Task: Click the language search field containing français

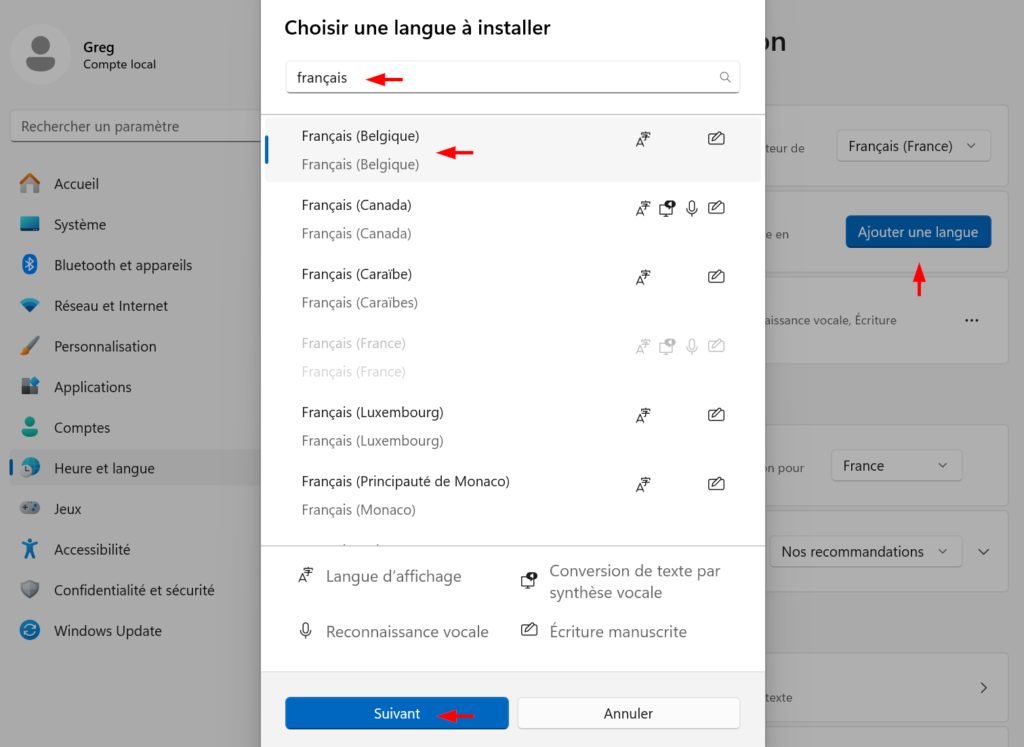Action: 513,77
